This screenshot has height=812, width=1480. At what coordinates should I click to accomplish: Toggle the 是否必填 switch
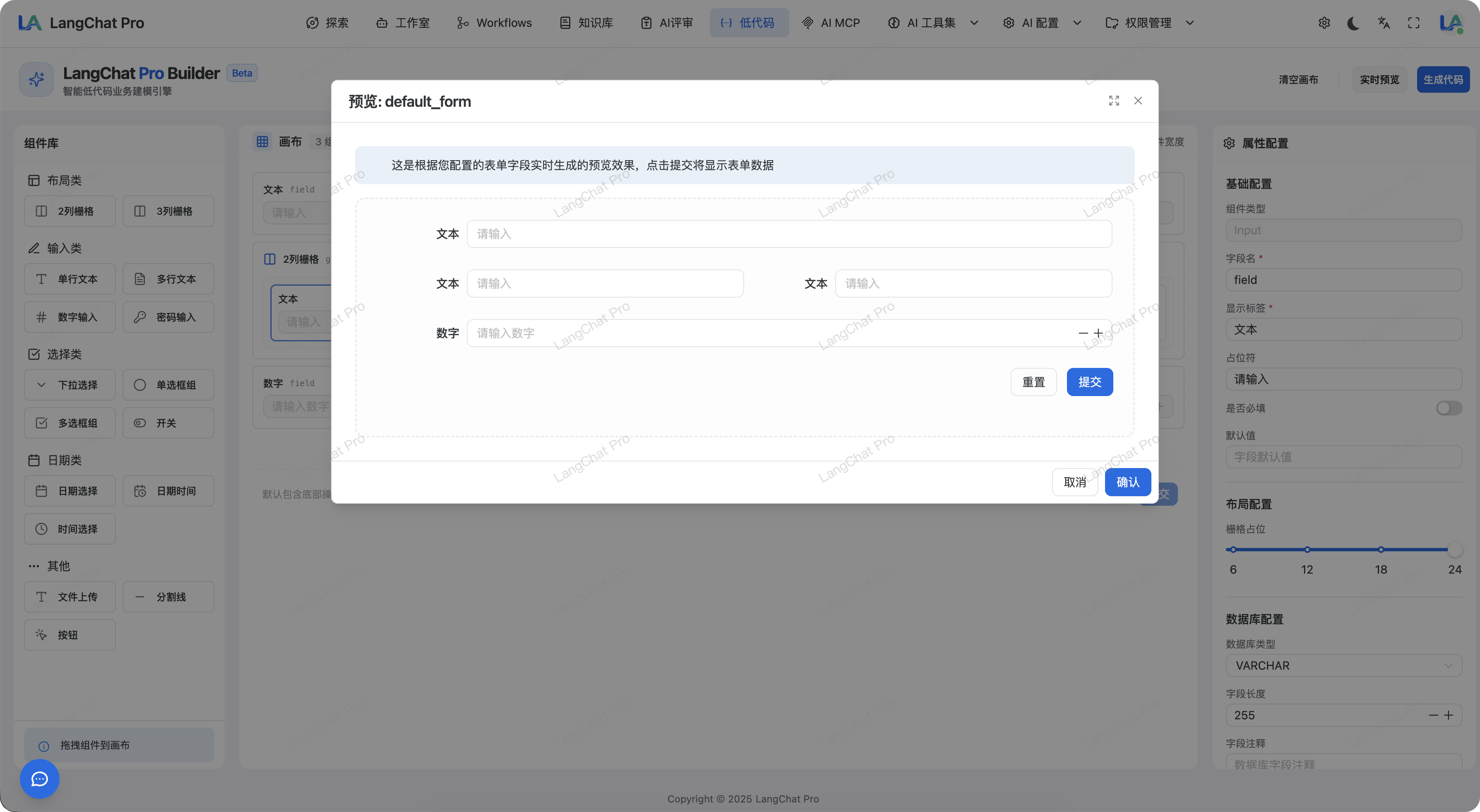point(1449,408)
